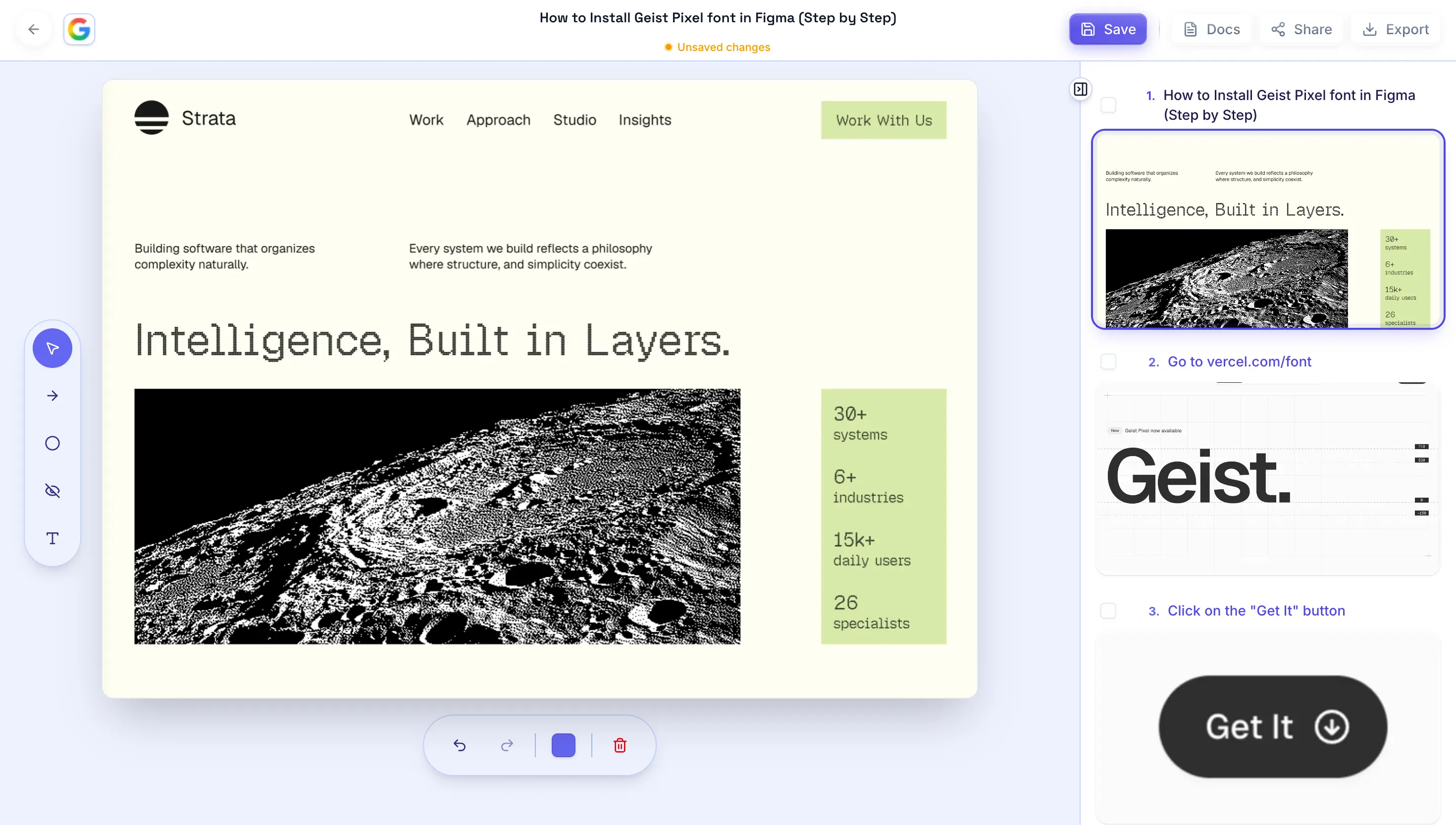Viewport: 1456px width, 825px height.
Task: Open the purple color swatch
Action: (x=563, y=745)
